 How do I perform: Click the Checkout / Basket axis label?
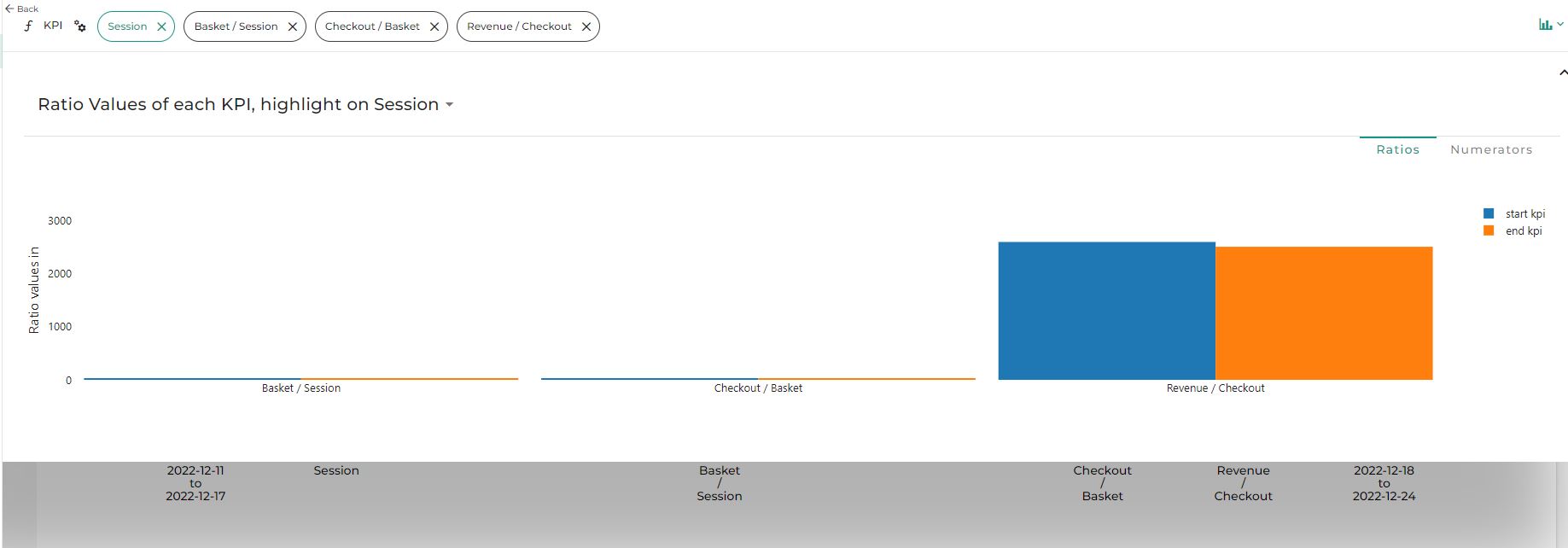click(x=758, y=388)
